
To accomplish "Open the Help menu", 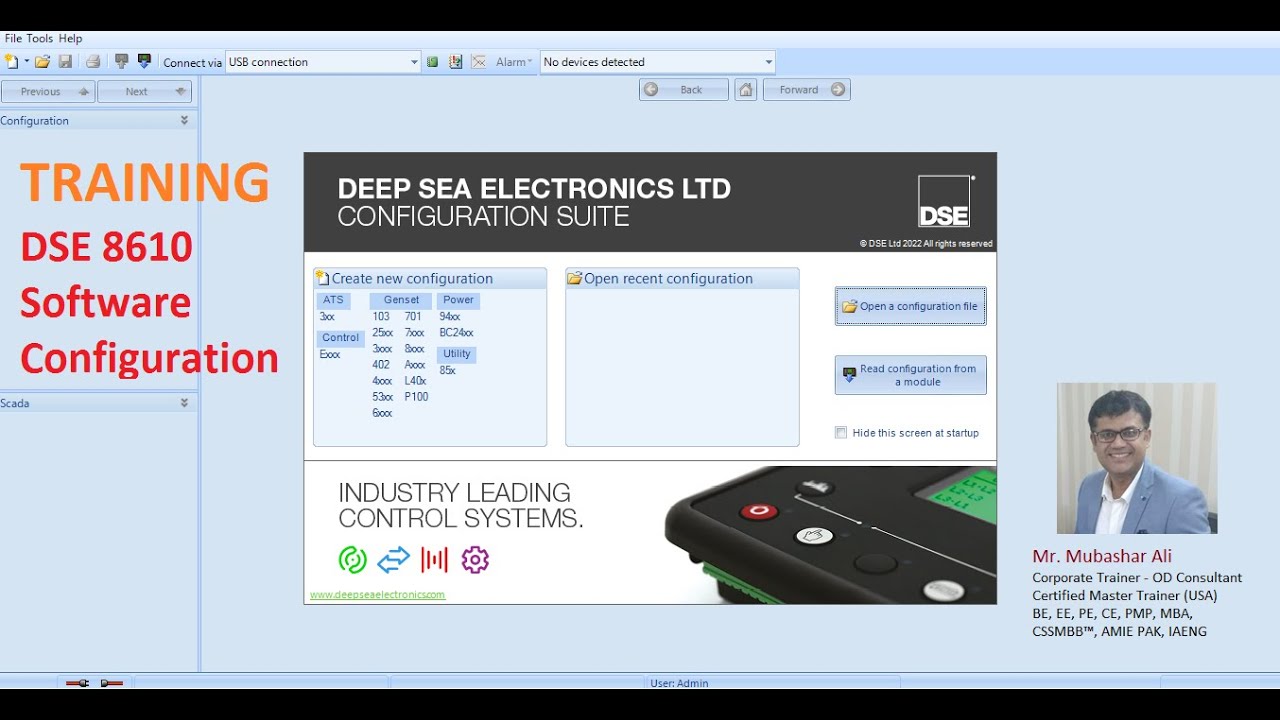I will (70, 38).
